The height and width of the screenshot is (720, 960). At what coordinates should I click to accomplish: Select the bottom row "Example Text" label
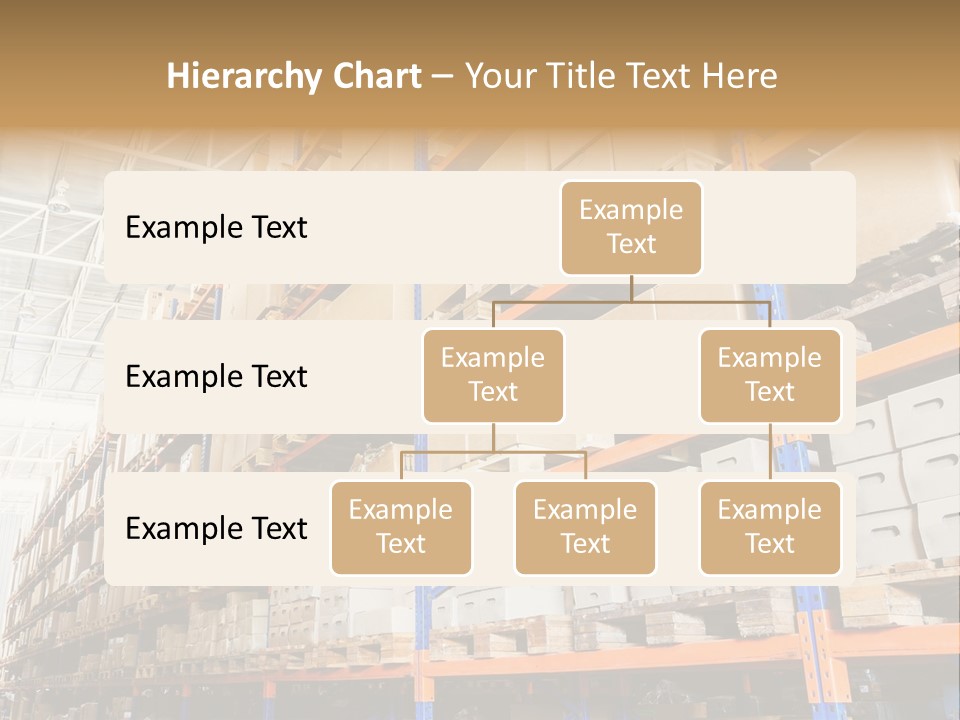coord(216,529)
